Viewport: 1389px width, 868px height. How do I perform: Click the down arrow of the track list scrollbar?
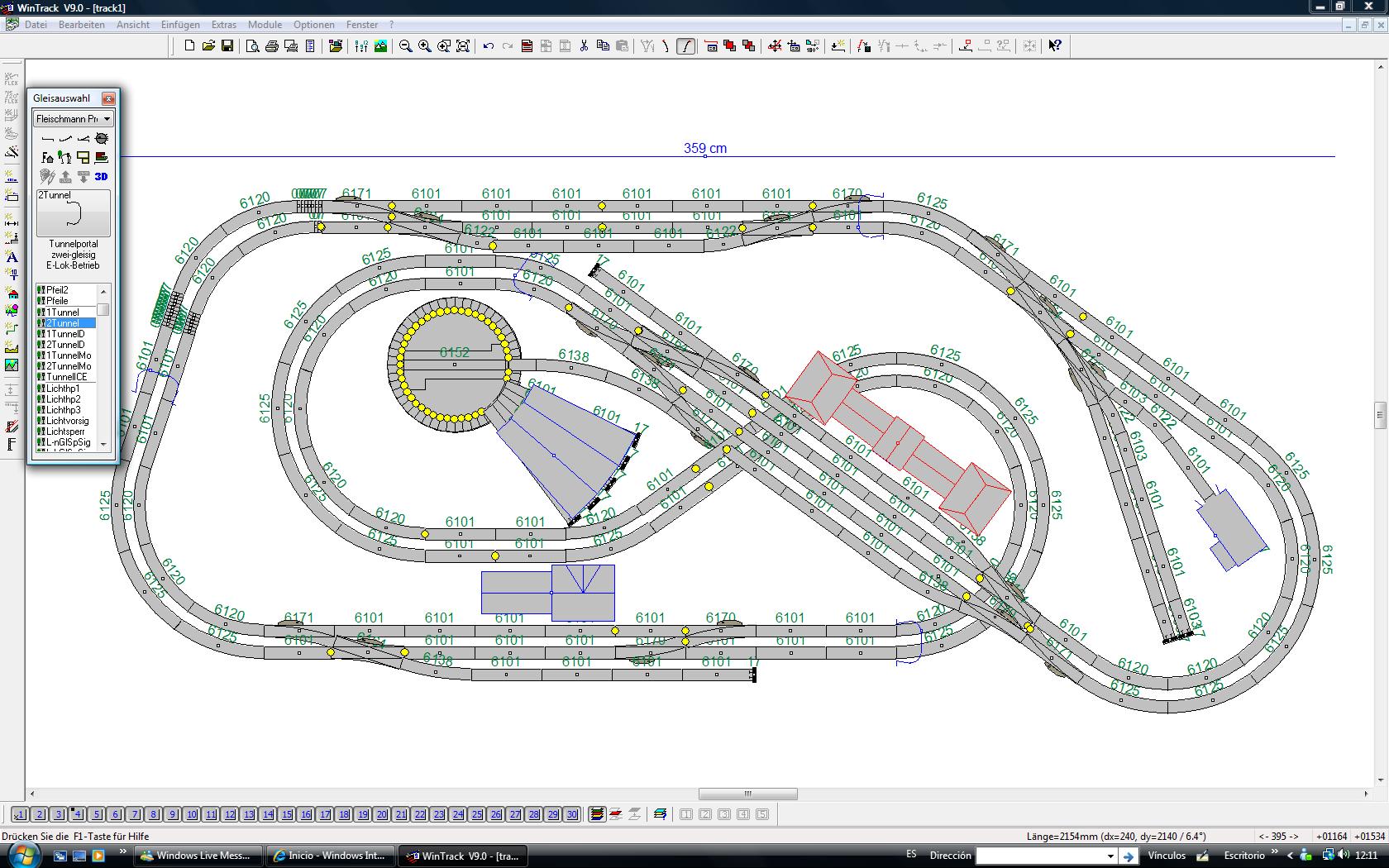(x=103, y=445)
